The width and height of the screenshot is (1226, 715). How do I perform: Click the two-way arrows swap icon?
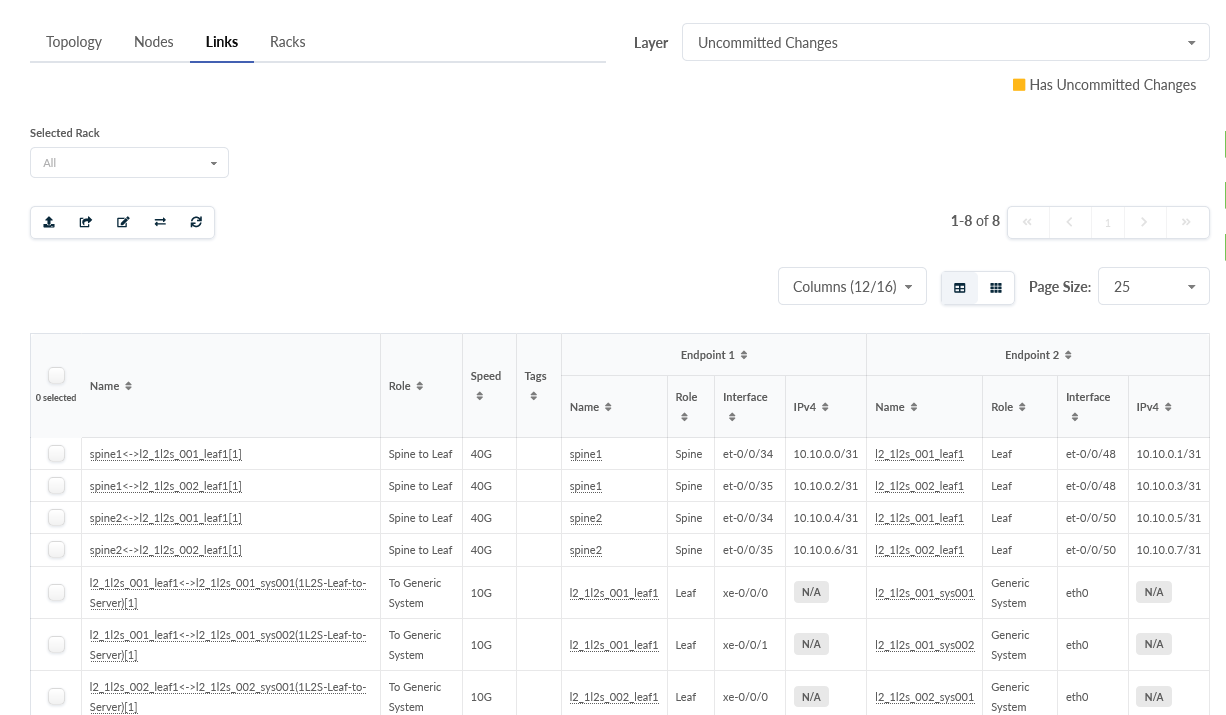coord(160,222)
